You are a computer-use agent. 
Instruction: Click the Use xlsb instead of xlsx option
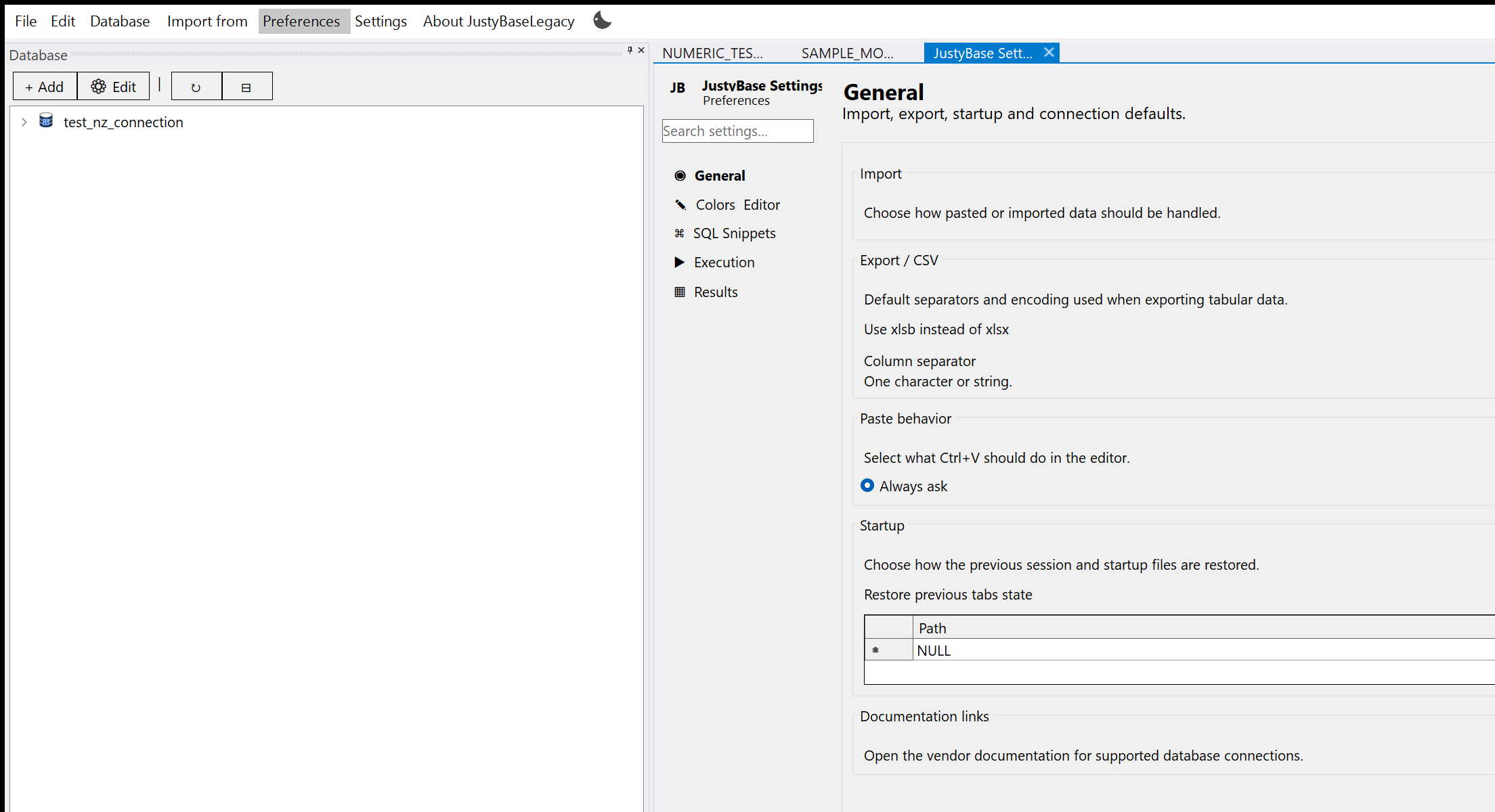pyautogui.click(x=936, y=330)
